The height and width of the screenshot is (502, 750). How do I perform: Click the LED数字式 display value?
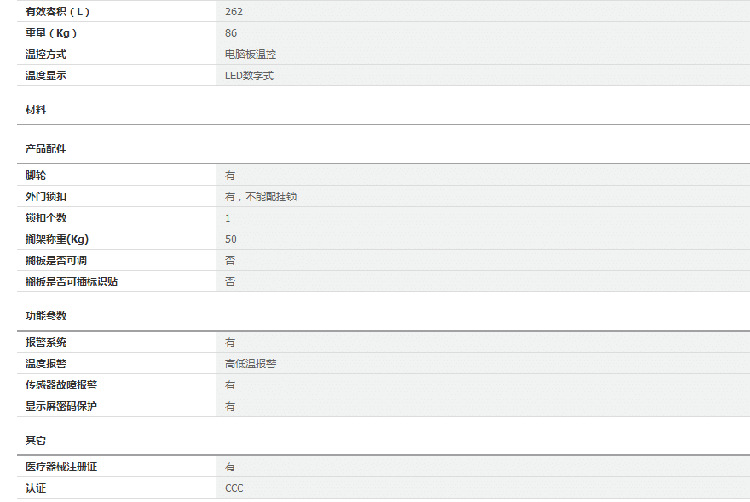coord(249,75)
